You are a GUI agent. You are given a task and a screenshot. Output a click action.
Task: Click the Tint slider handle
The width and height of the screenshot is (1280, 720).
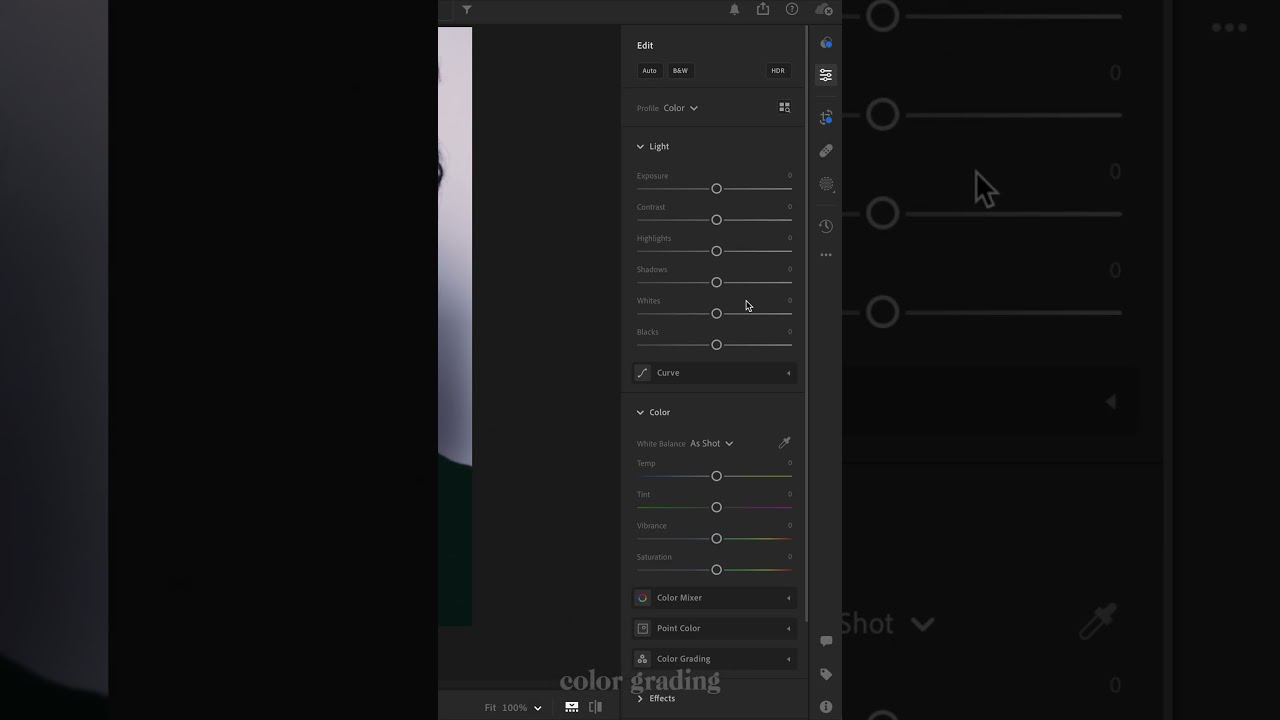click(716, 508)
